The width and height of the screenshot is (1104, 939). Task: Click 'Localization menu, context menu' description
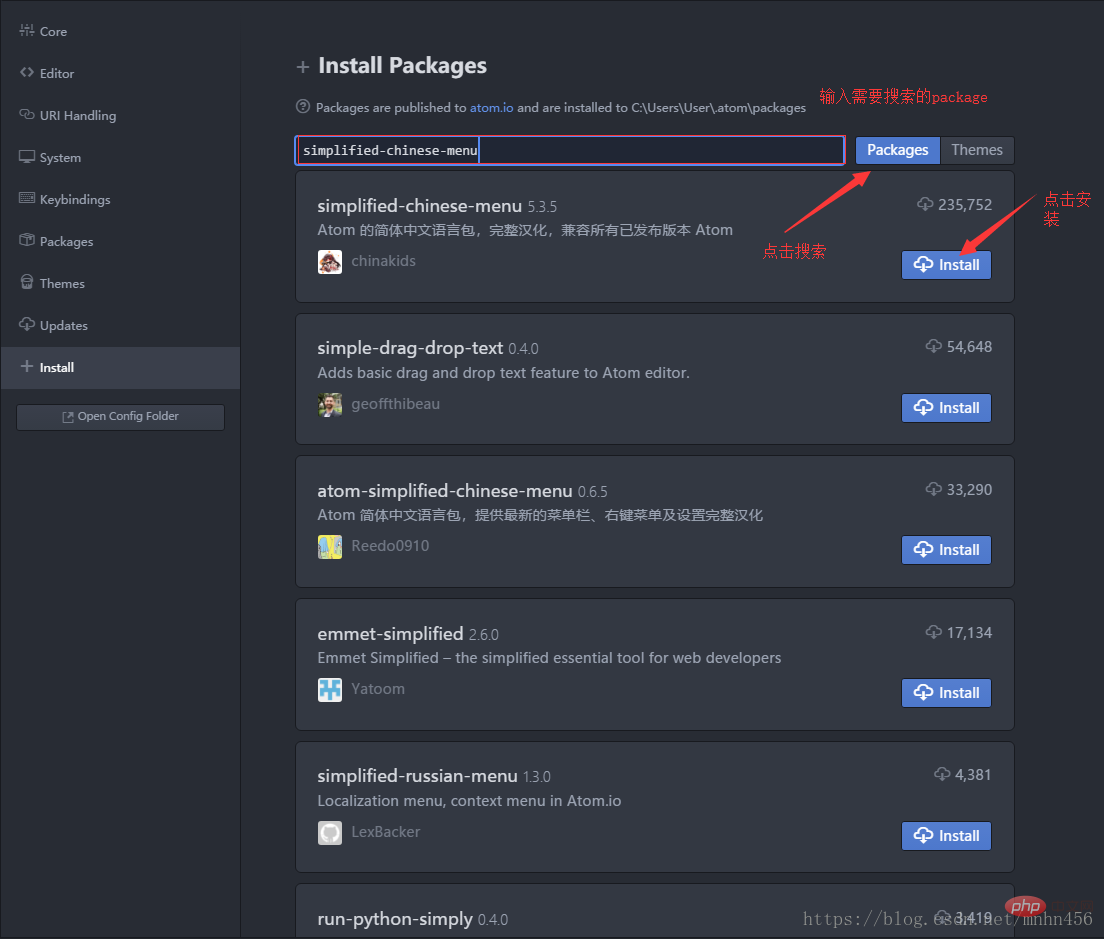469,801
